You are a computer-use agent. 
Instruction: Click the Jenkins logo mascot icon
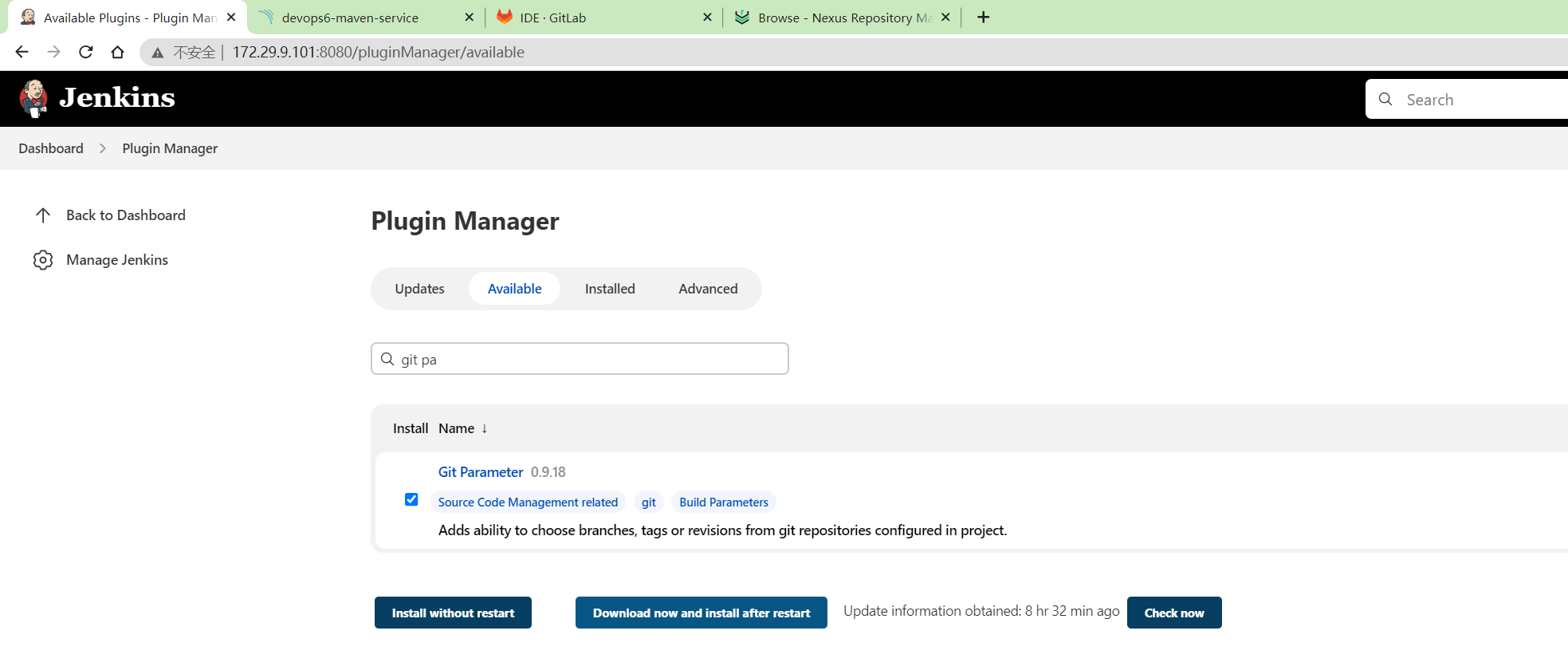(x=33, y=99)
